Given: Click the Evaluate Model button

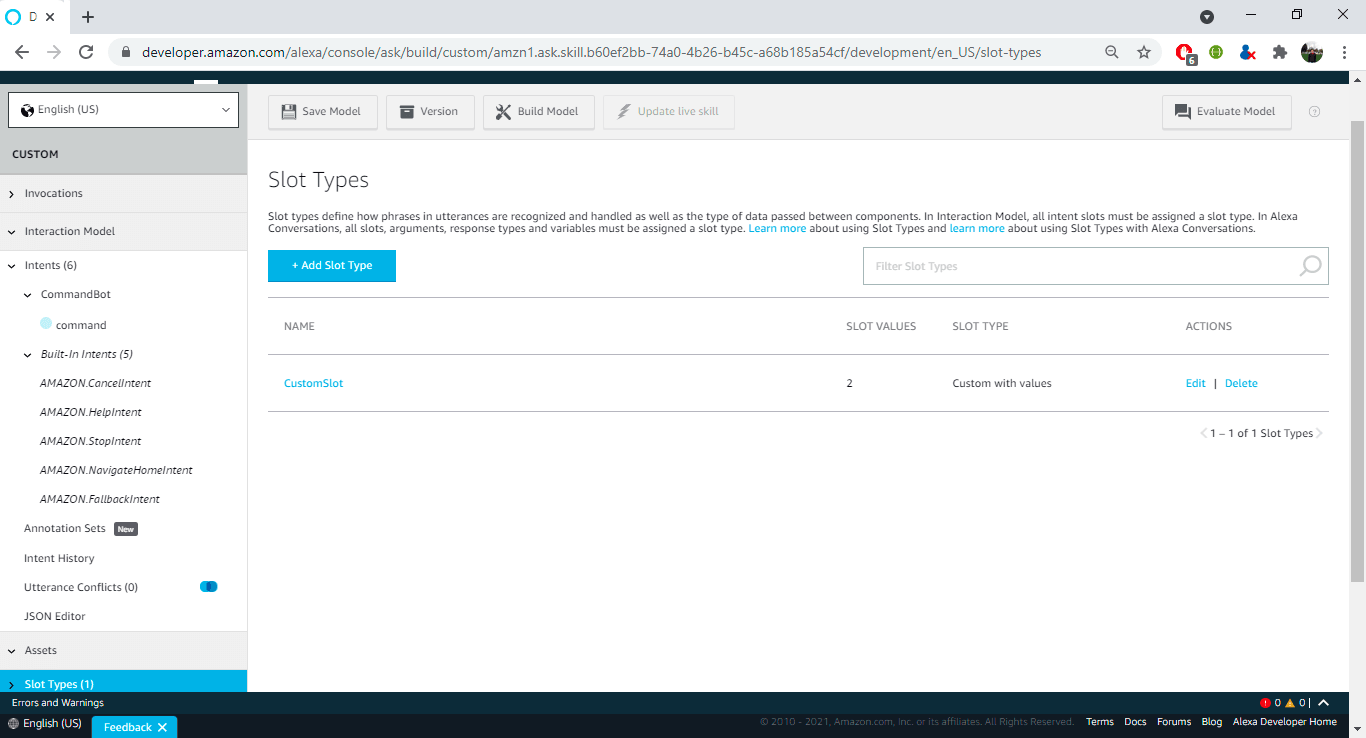Looking at the screenshot, I should click(1226, 112).
